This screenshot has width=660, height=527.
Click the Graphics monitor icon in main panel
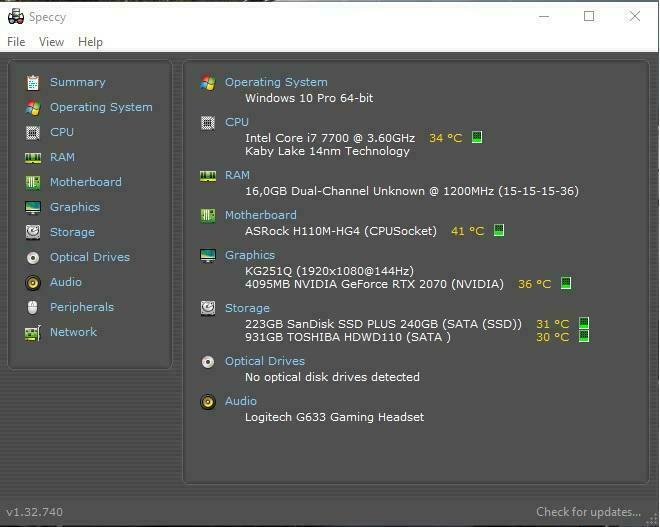pos(208,256)
